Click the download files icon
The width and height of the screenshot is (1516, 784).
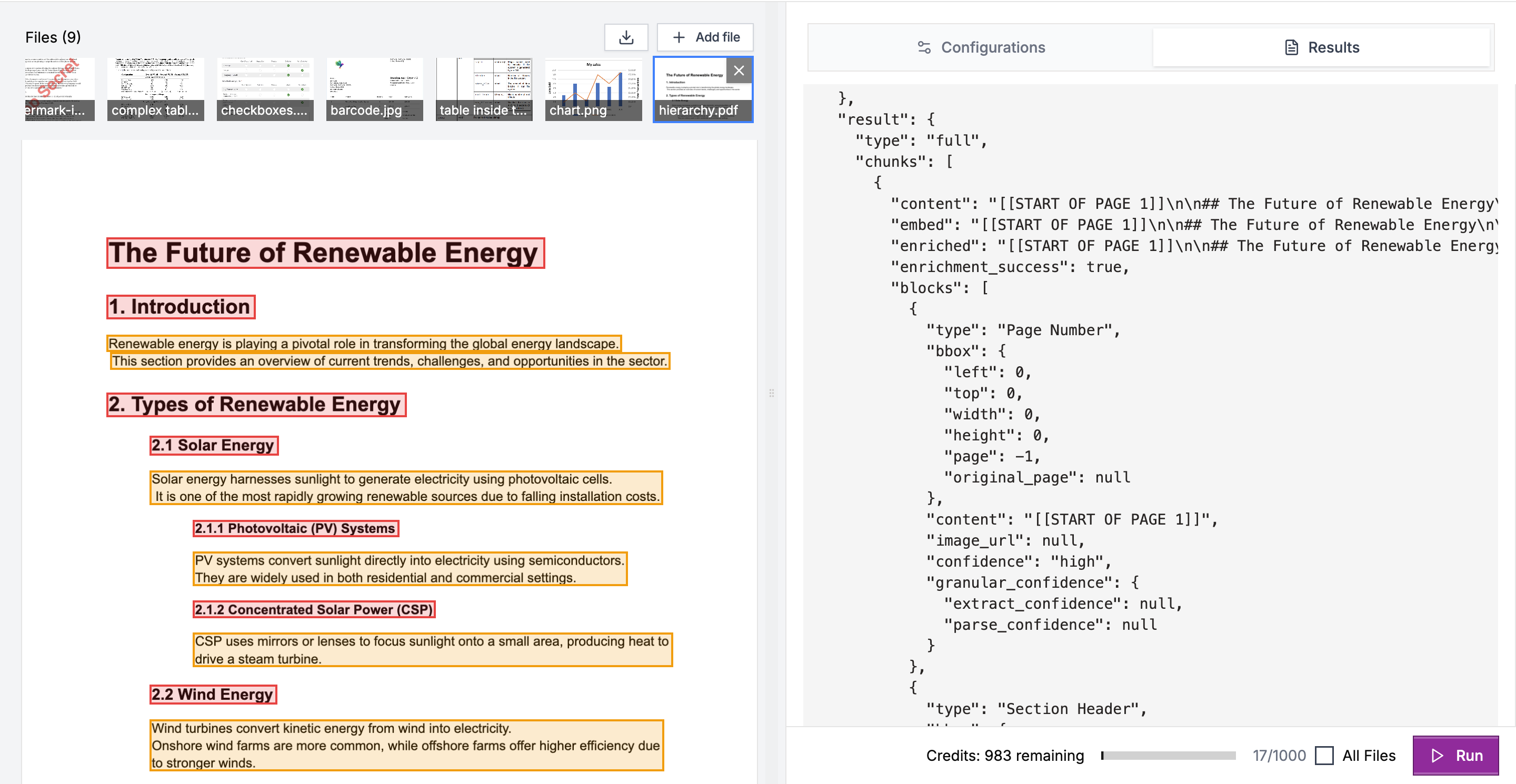coord(625,37)
